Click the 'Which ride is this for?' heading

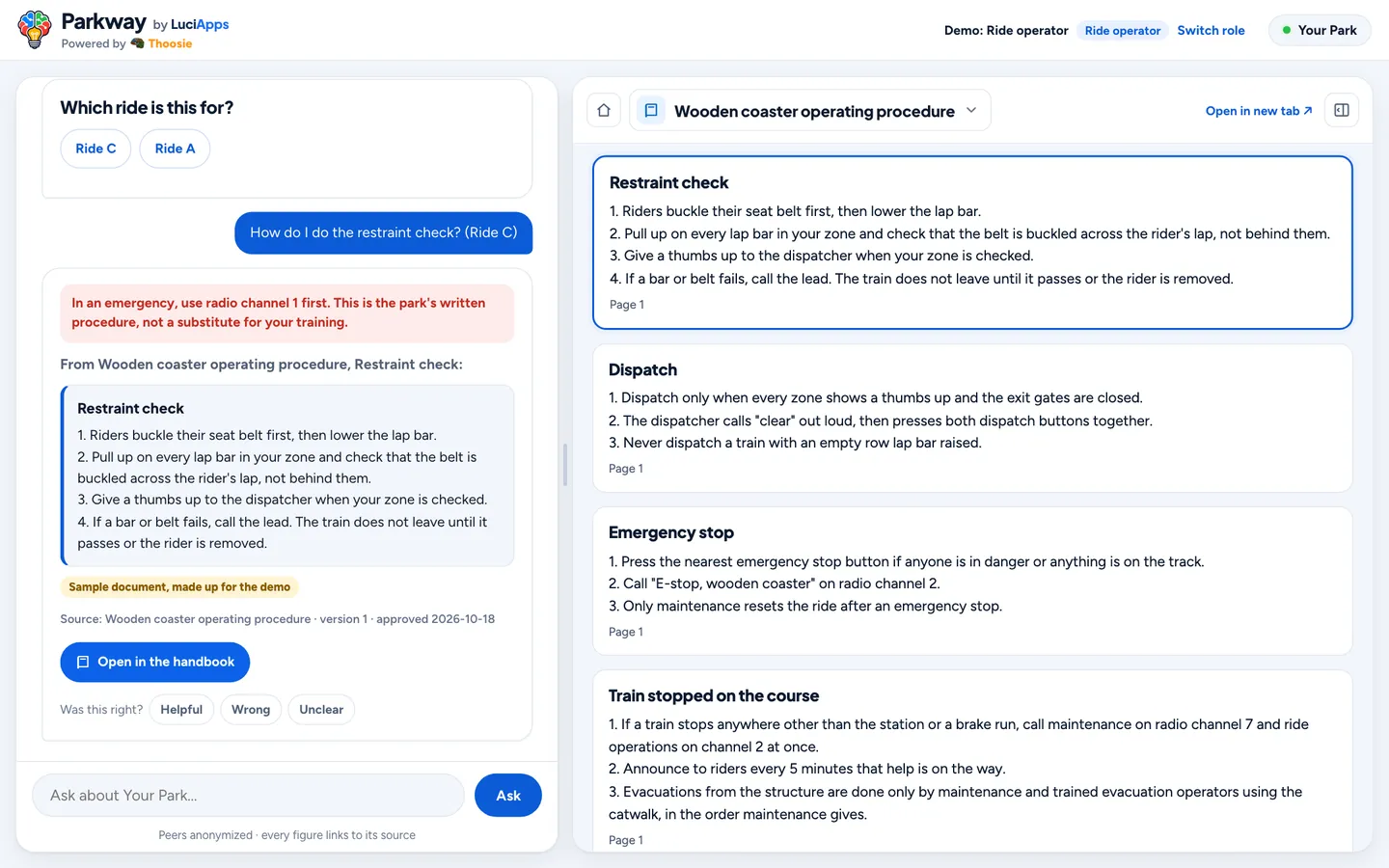(147, 108)
